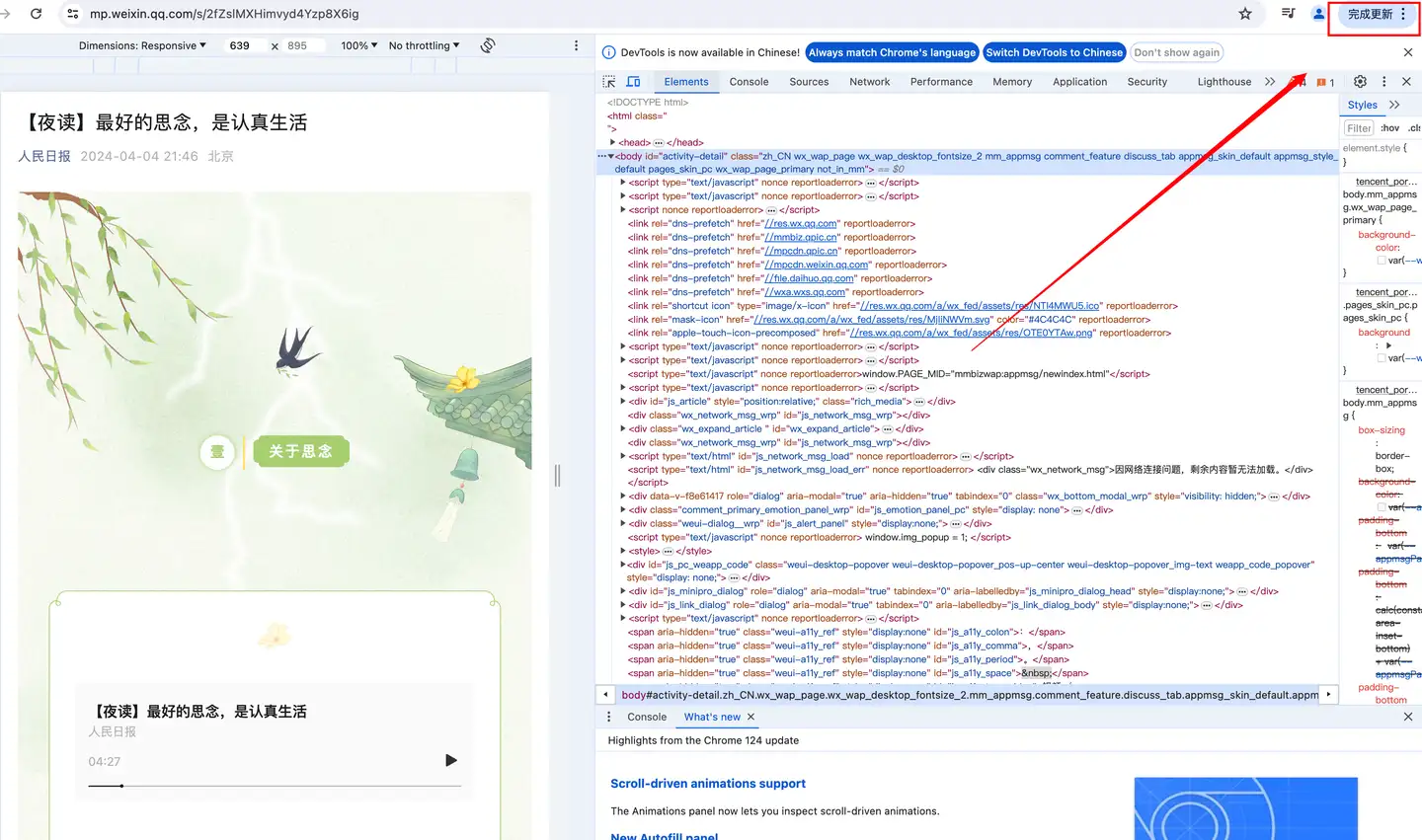
Task: Dismiss the DevTools language infobar
Action: tap(1408, 52)
